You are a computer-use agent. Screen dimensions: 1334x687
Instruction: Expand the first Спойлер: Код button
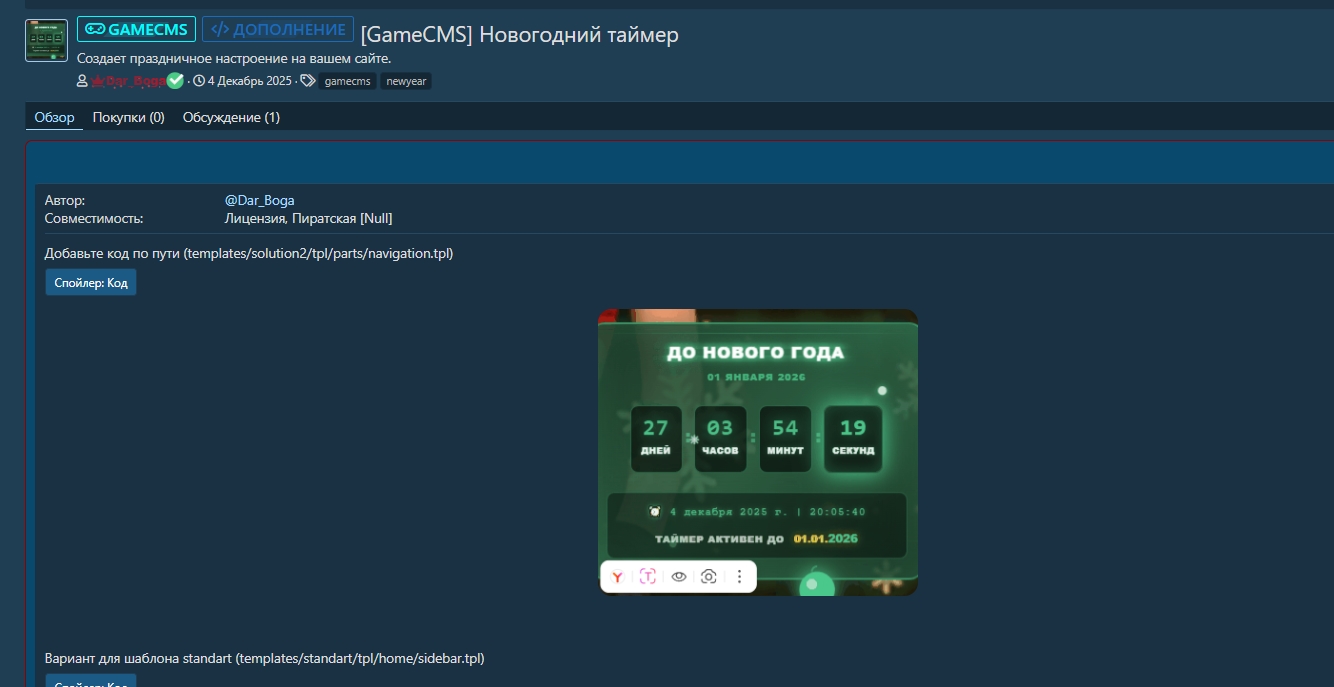coord(91,283)
